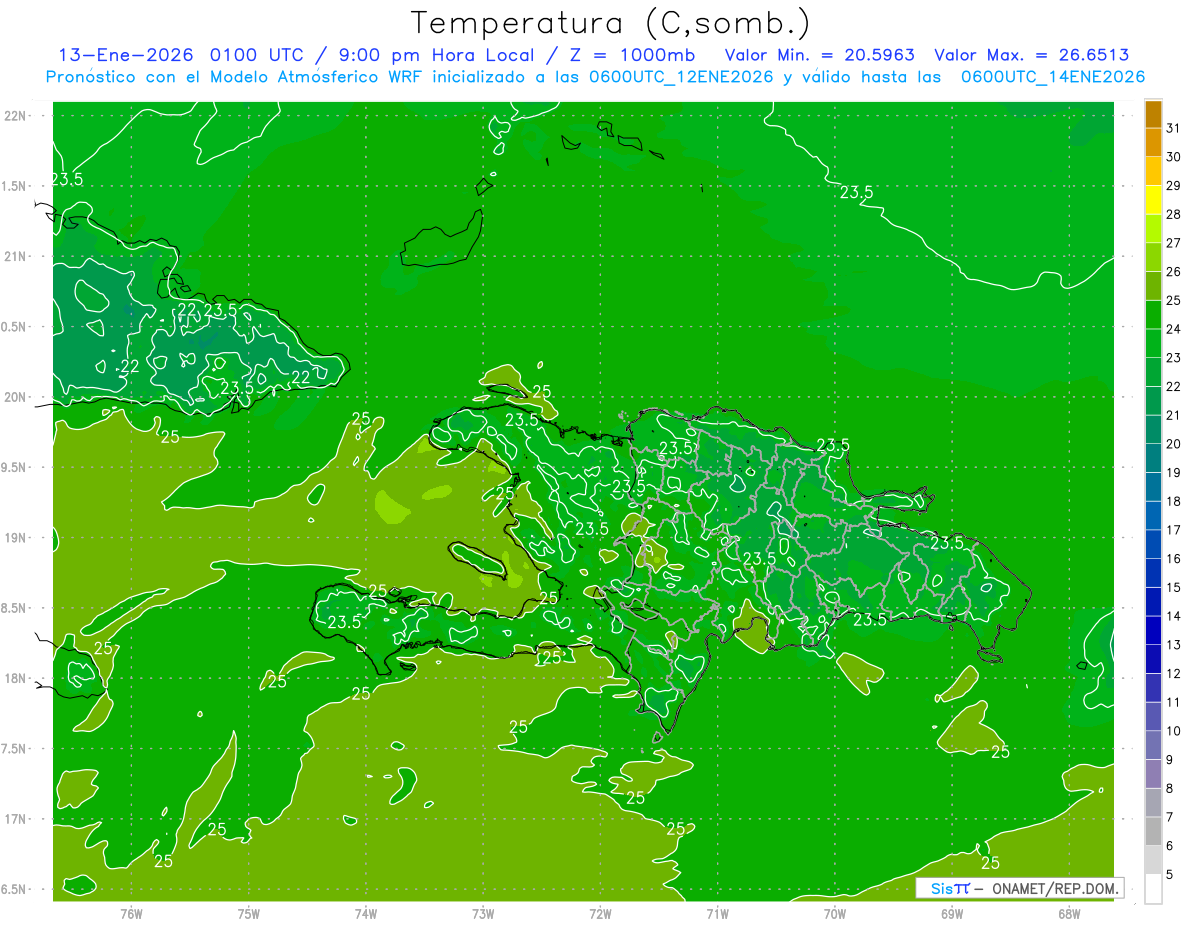Click the '76W' longitude axis label
1200x927 pixels.
pyautogui.click(x=131, y=913)
